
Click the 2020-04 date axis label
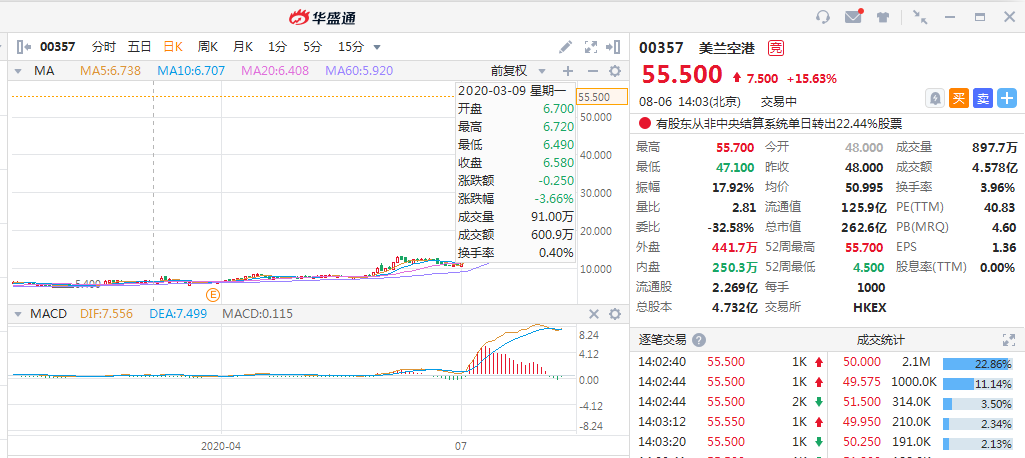pyautogui.click(x=221, y=447)
